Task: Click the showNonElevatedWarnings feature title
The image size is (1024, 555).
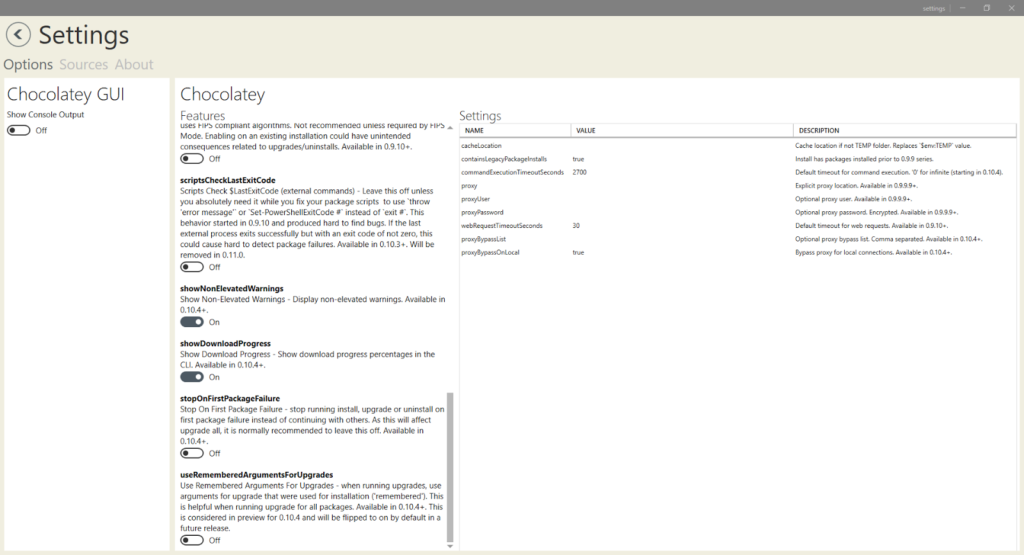Action: (232, 289)
